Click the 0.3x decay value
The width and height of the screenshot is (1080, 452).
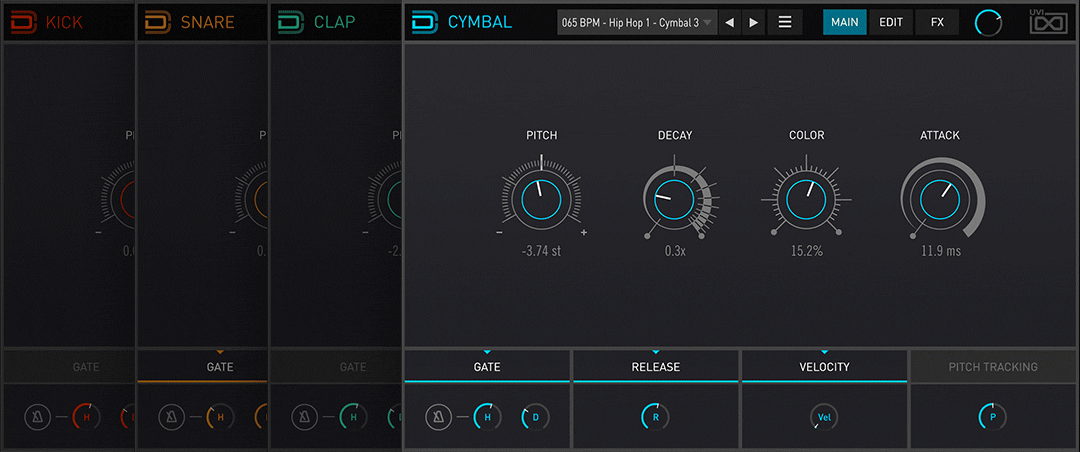point(674,251)
